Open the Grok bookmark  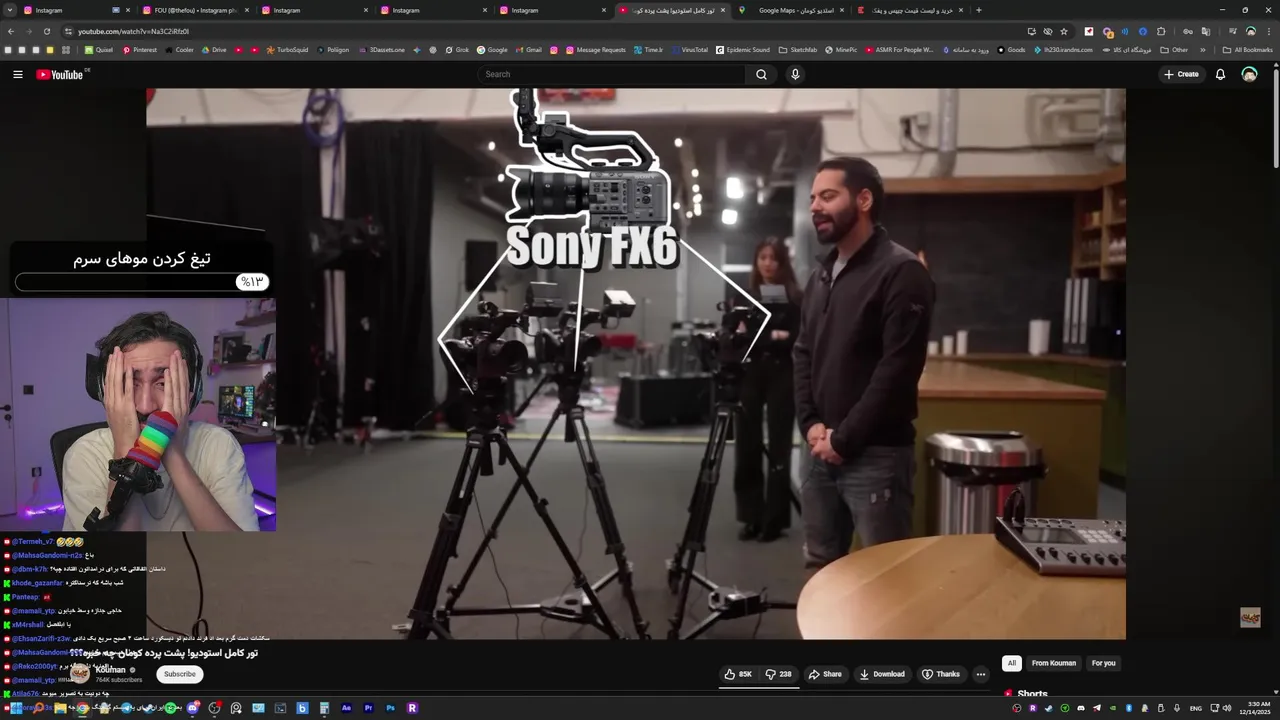pyautogui.click(x=456, y=50)
